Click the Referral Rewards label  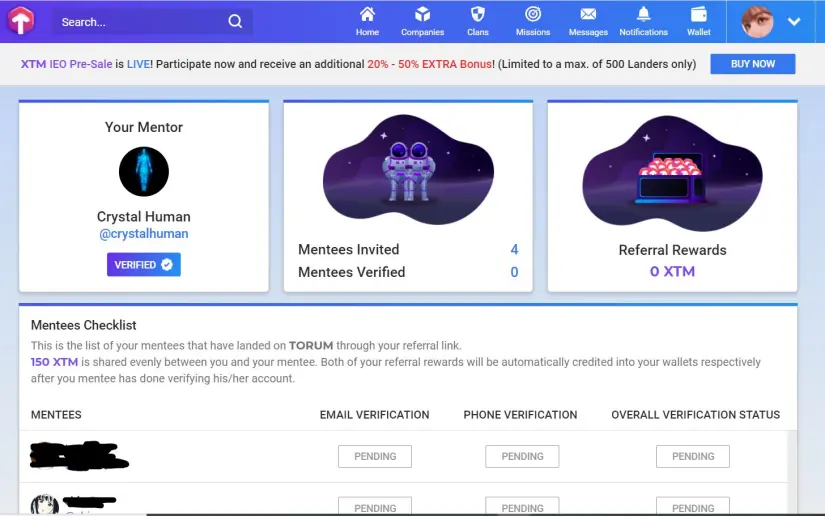click(x=672, y=250)
